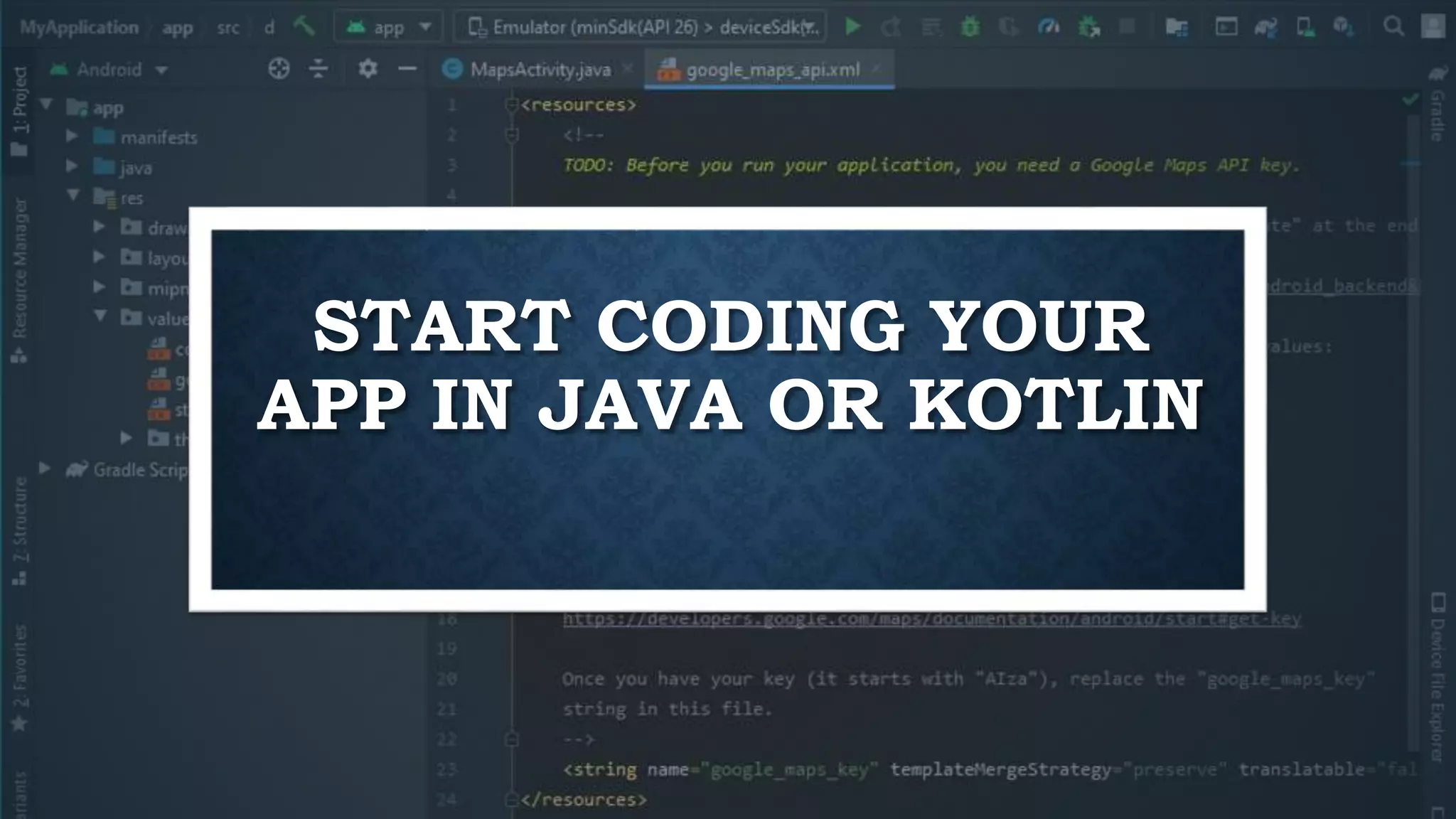Click Attach Debugger to Android Process icon

[x=1088, y=27]
